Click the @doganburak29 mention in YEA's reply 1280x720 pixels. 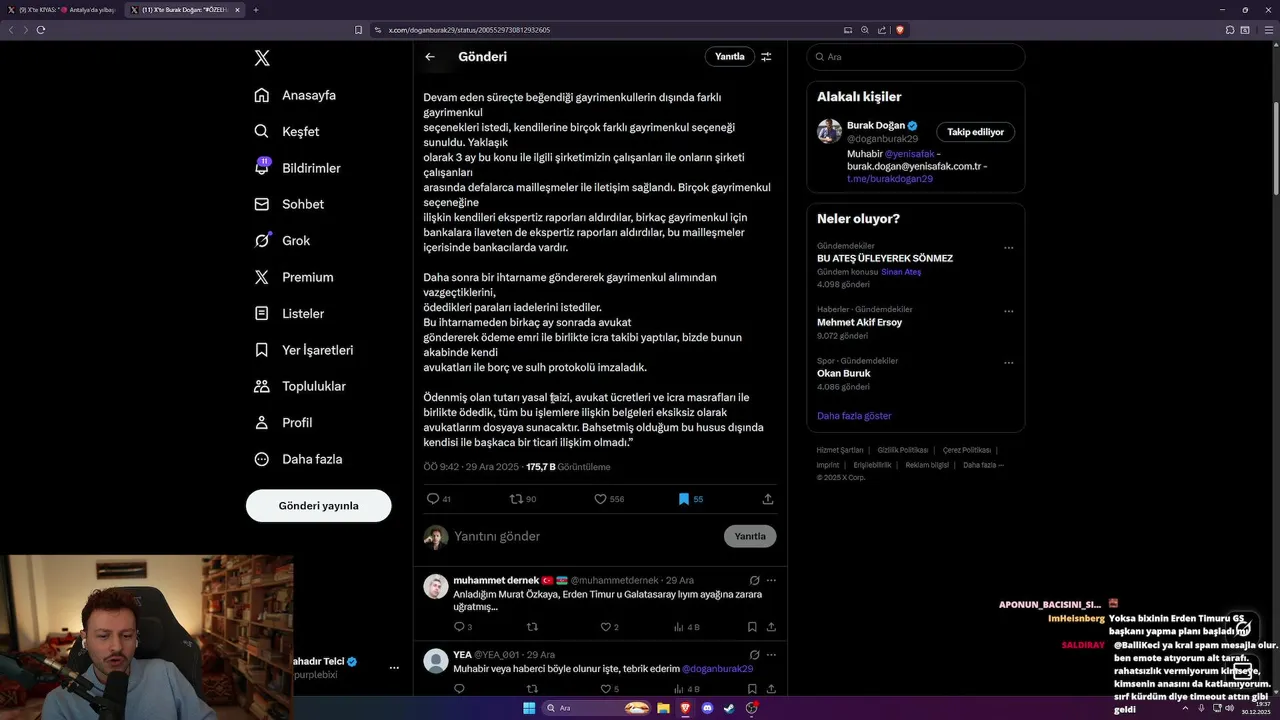coord(717,669)
